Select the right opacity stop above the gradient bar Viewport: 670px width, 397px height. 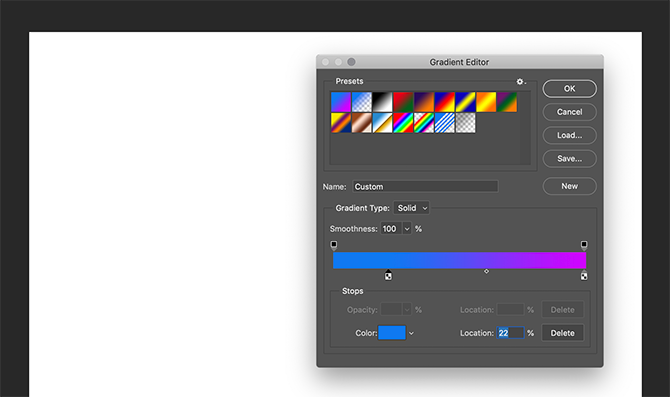(584, 245)
